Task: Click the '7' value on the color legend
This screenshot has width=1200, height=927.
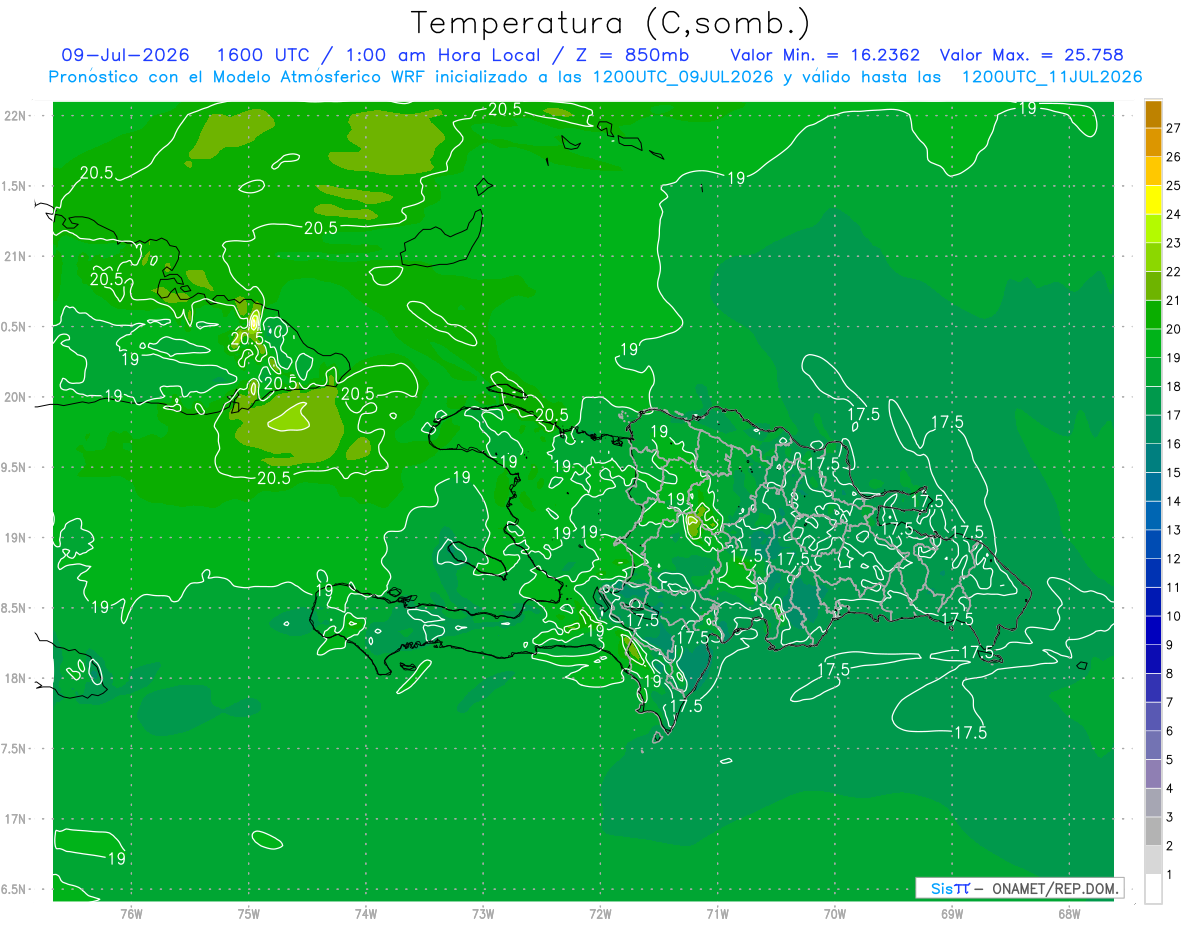Action: coord(1171,702)
